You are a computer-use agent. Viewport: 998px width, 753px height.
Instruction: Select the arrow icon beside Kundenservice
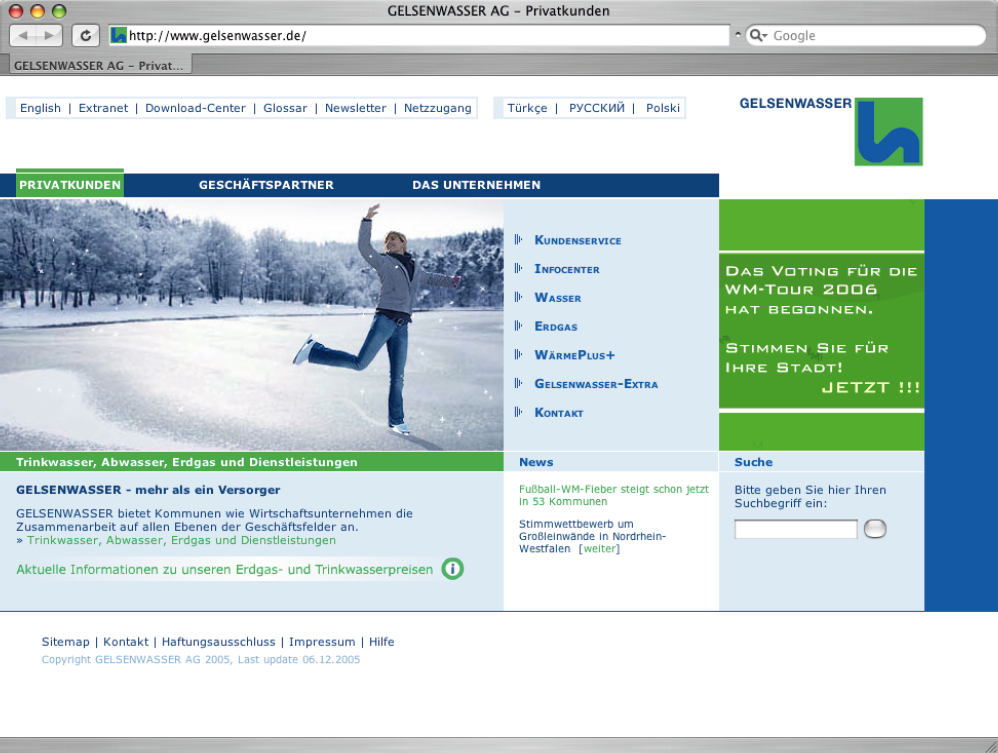point(519,240)
